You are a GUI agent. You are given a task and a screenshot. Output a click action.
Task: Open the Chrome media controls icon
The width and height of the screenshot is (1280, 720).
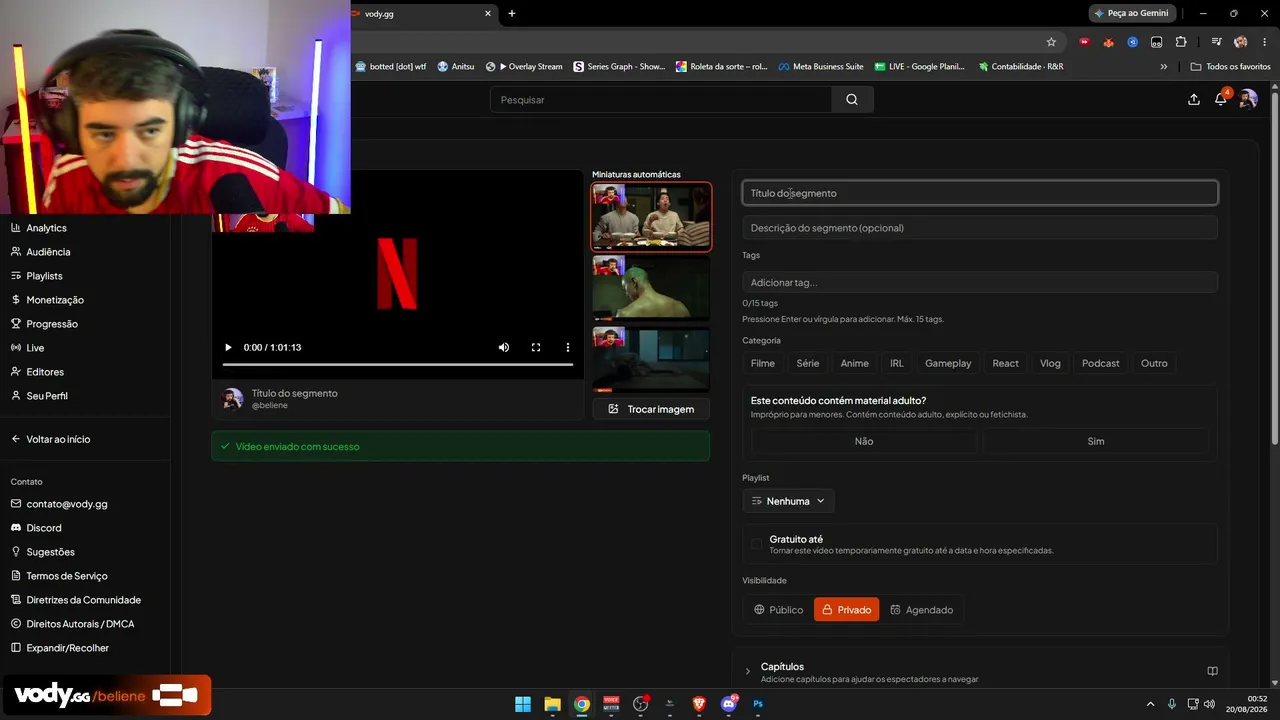coord(1216,42)
